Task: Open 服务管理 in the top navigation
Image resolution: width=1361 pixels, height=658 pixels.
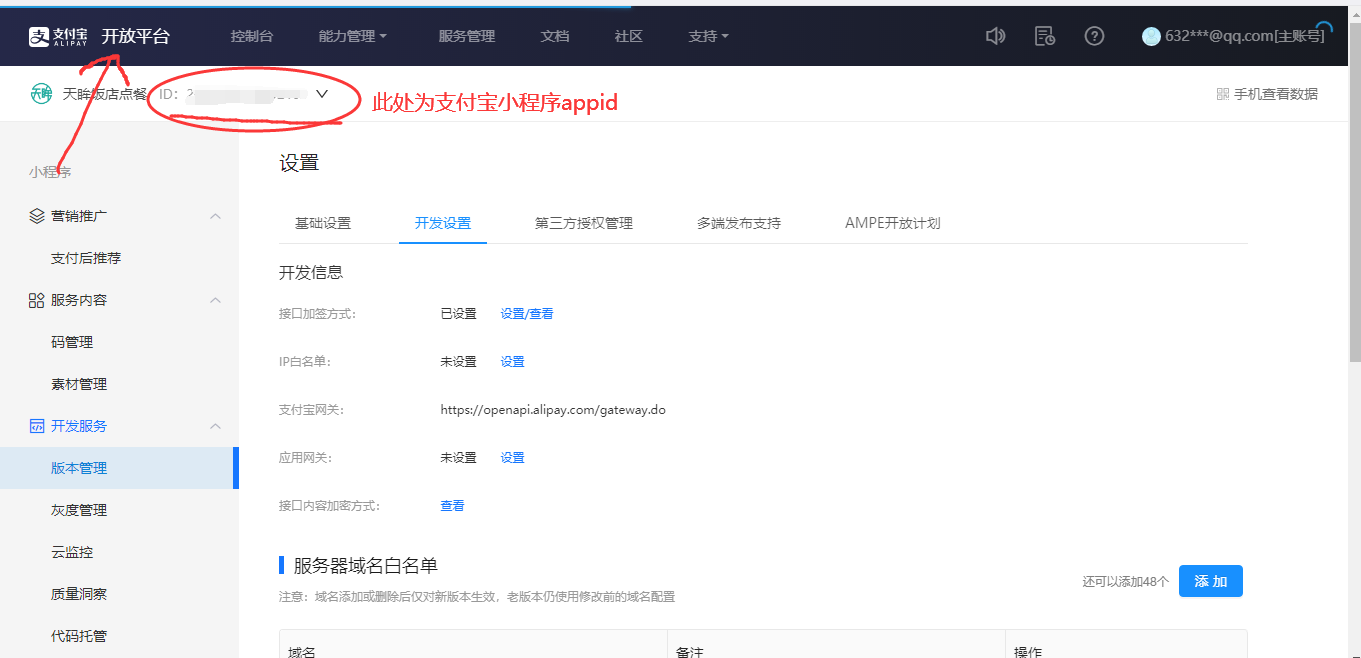Action: (x=467, y=36)
